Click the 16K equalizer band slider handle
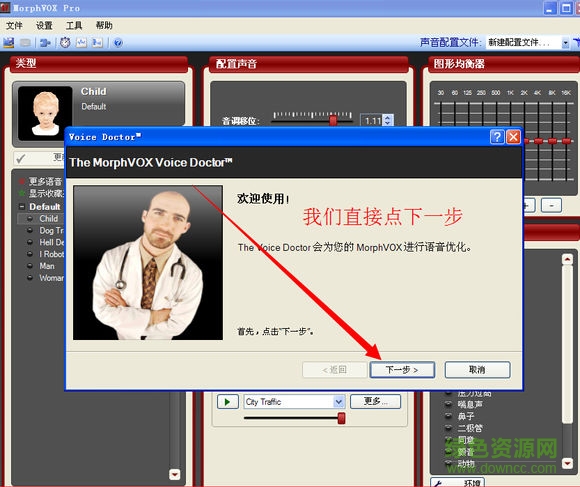The height and width of the screenshot is (487, 580). click(566, 141)
